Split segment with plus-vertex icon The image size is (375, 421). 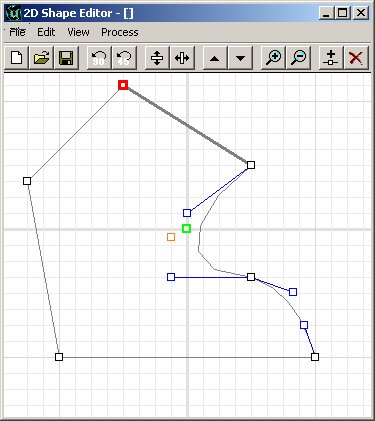[331, 58]
